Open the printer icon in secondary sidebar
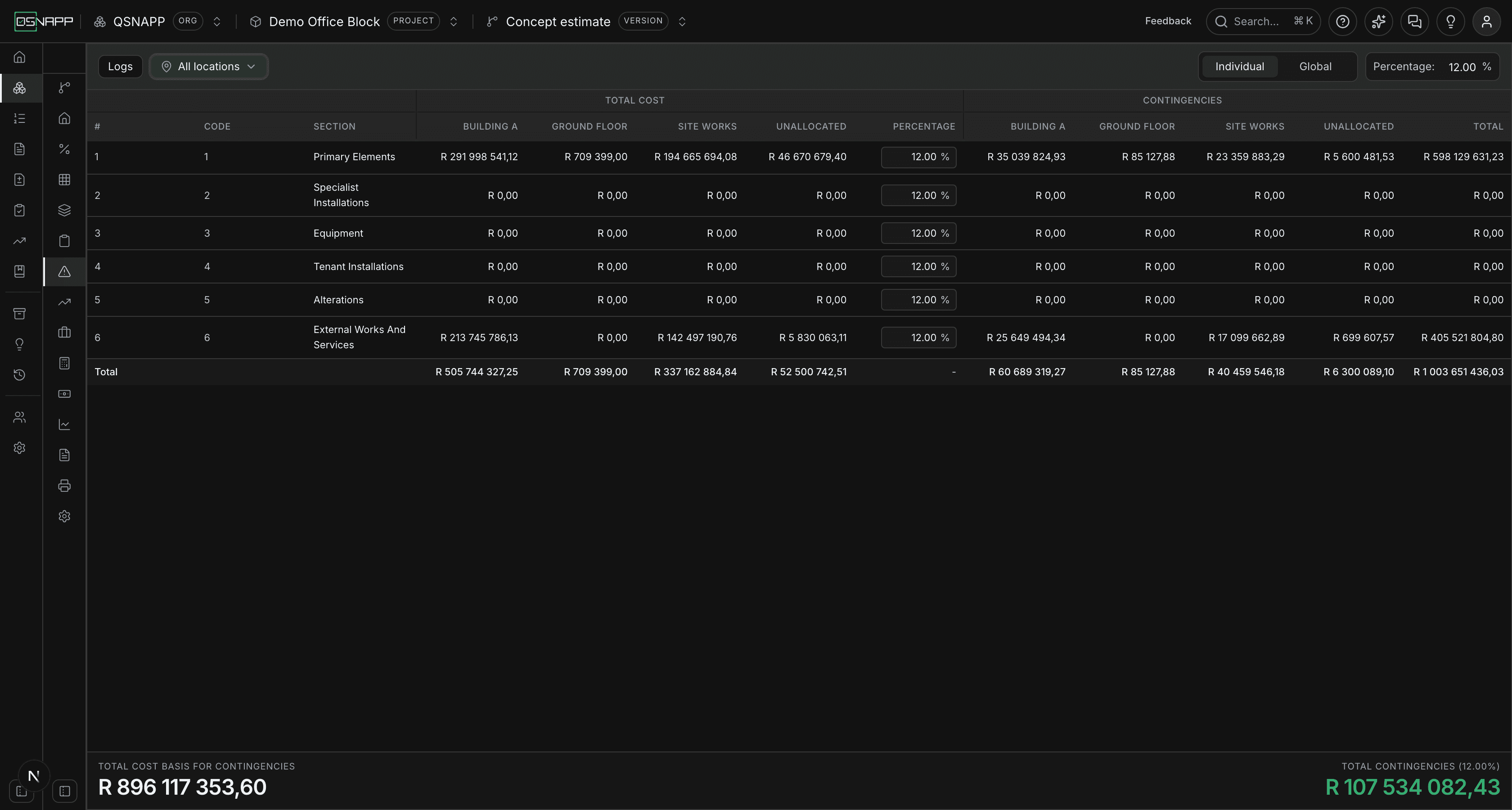 [64, 486]
